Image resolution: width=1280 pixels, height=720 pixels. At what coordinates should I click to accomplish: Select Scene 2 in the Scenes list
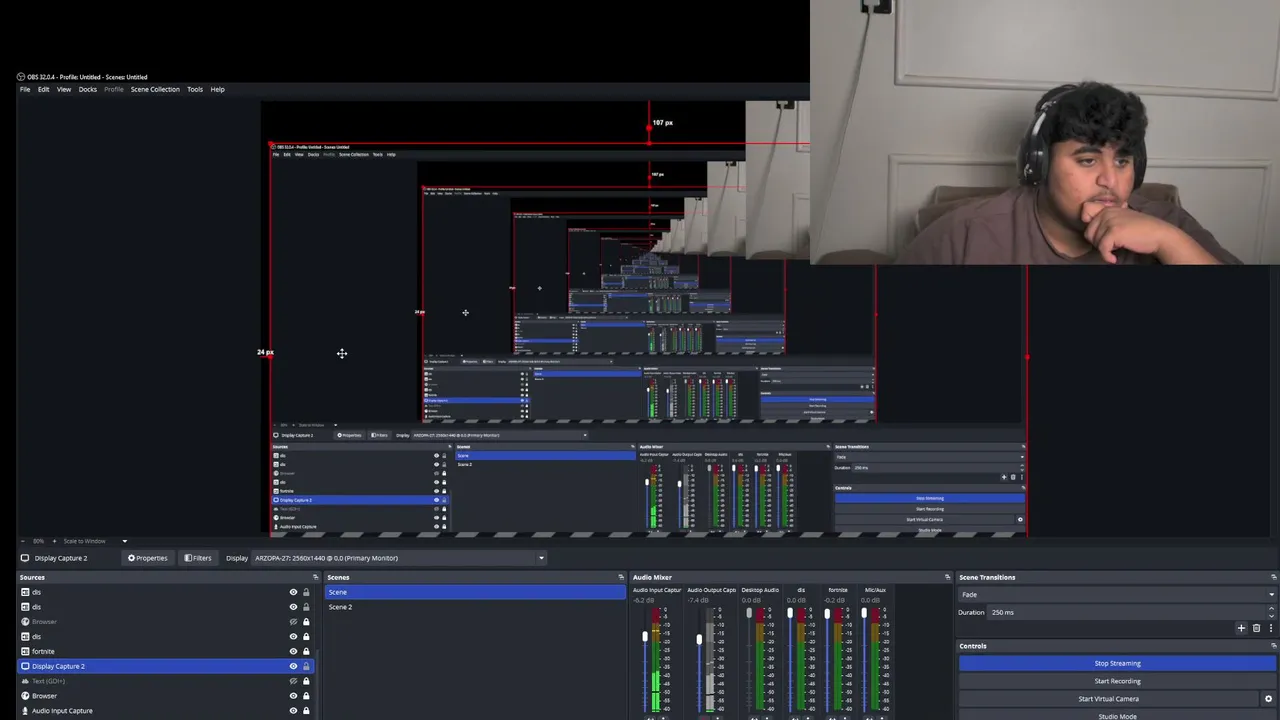tap(476, 607)
